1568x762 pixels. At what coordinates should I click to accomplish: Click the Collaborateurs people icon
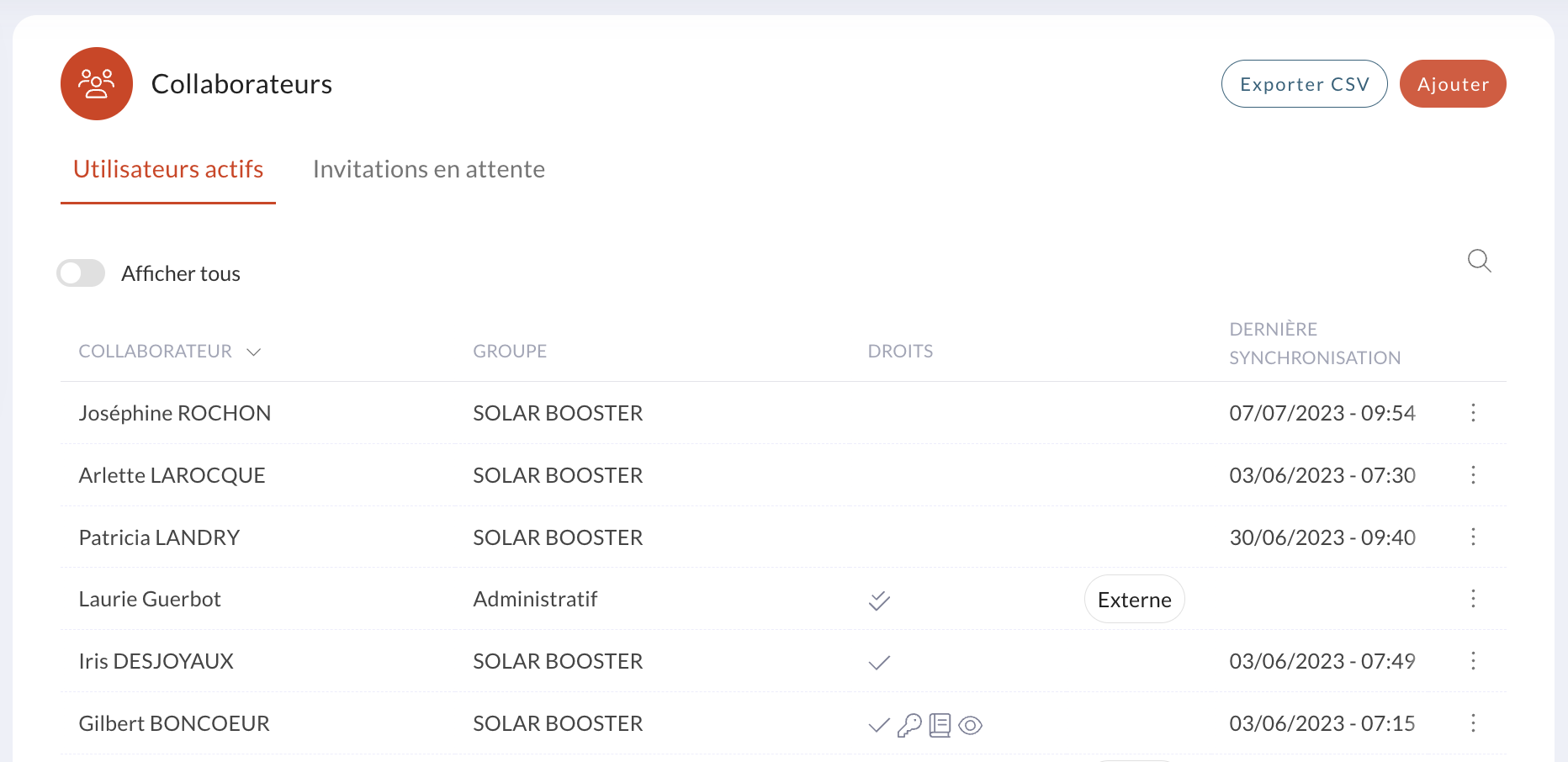click(97, 84)
